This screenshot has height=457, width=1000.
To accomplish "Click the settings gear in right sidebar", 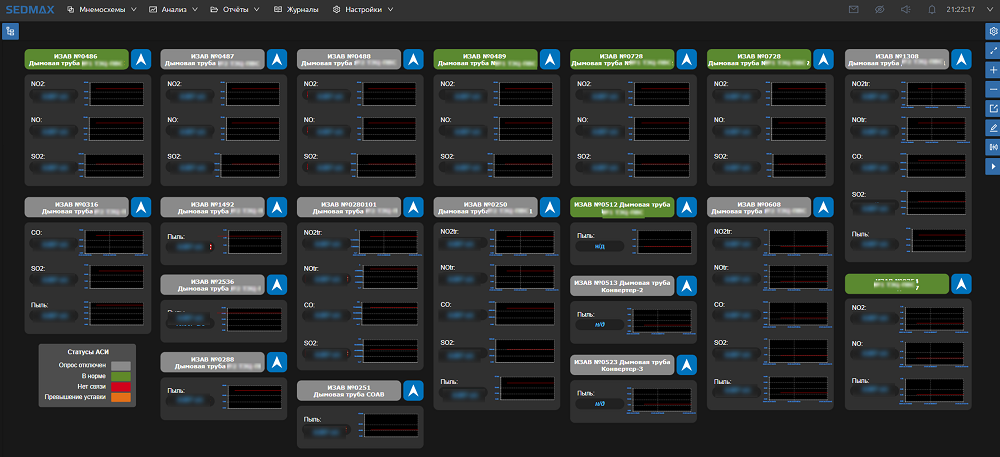I will tap(992, 32).
